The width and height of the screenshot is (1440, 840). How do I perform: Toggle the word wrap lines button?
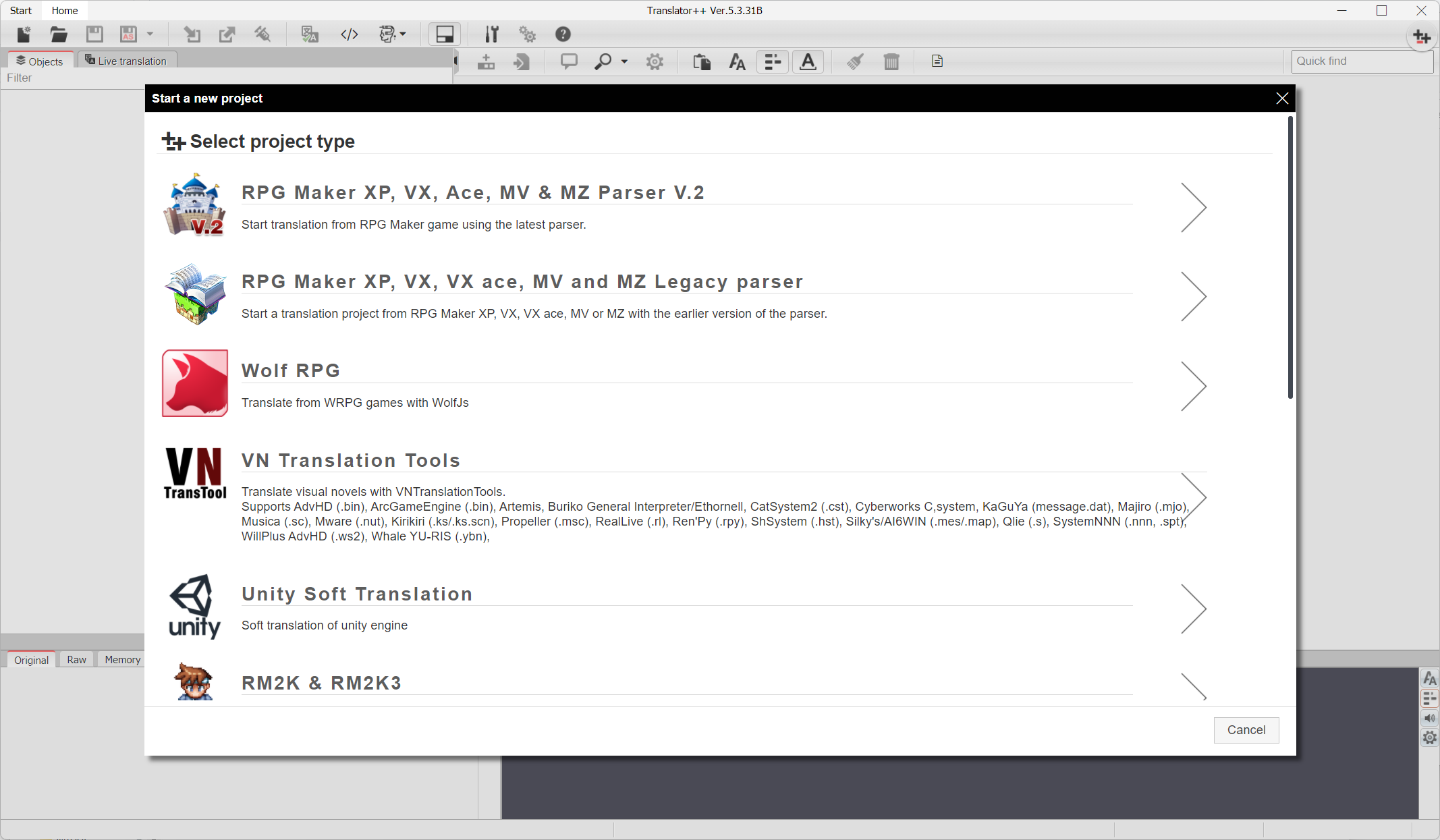pos(773,62)
